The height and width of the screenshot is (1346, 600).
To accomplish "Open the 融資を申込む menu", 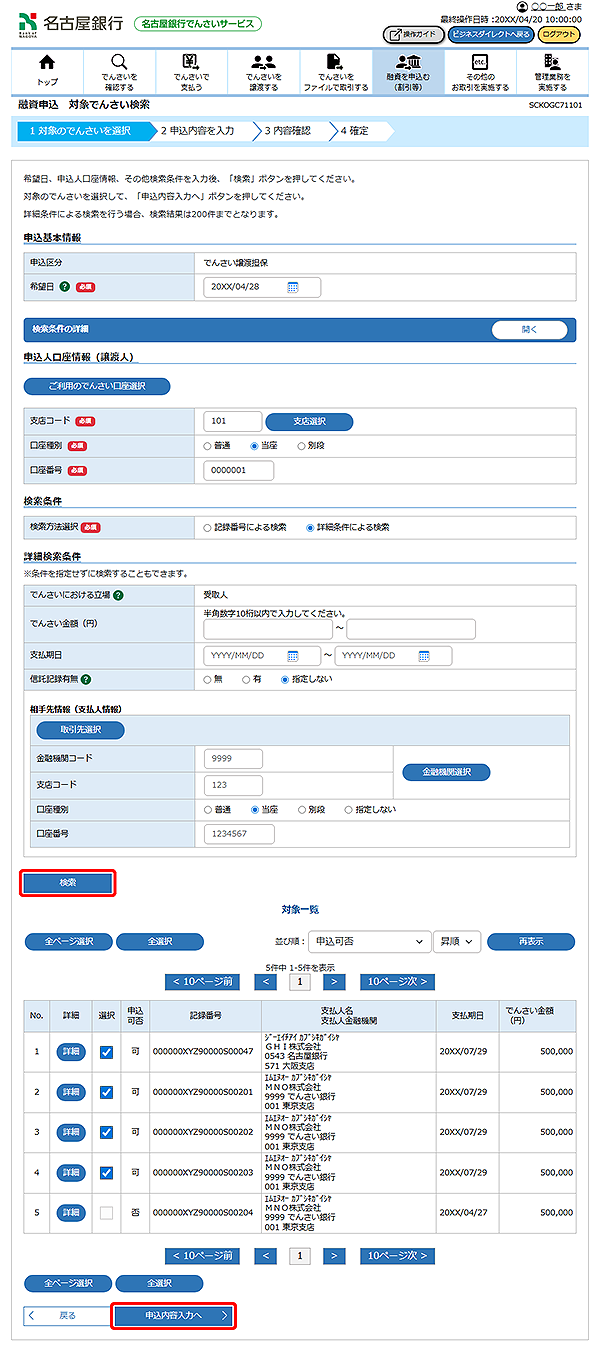I will tap(407, 70).
